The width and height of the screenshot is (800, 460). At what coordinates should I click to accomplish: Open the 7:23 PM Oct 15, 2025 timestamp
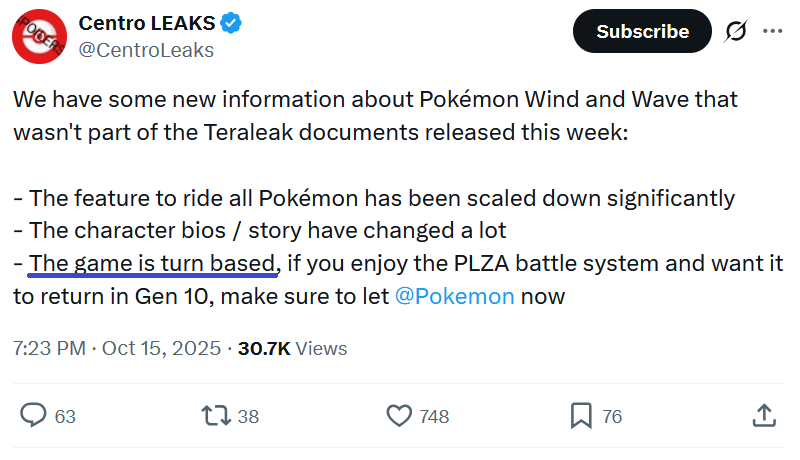point(115,348)
